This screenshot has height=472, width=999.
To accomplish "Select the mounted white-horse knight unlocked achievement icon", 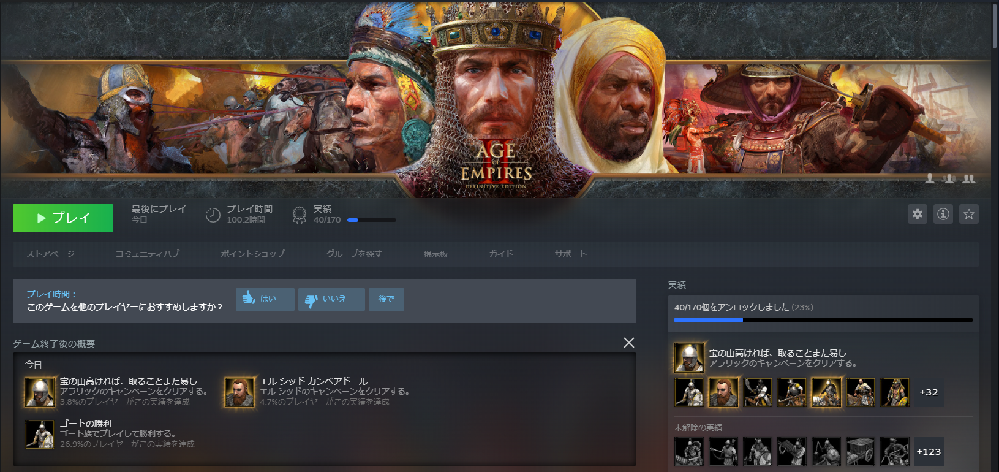I will point(689,392).
